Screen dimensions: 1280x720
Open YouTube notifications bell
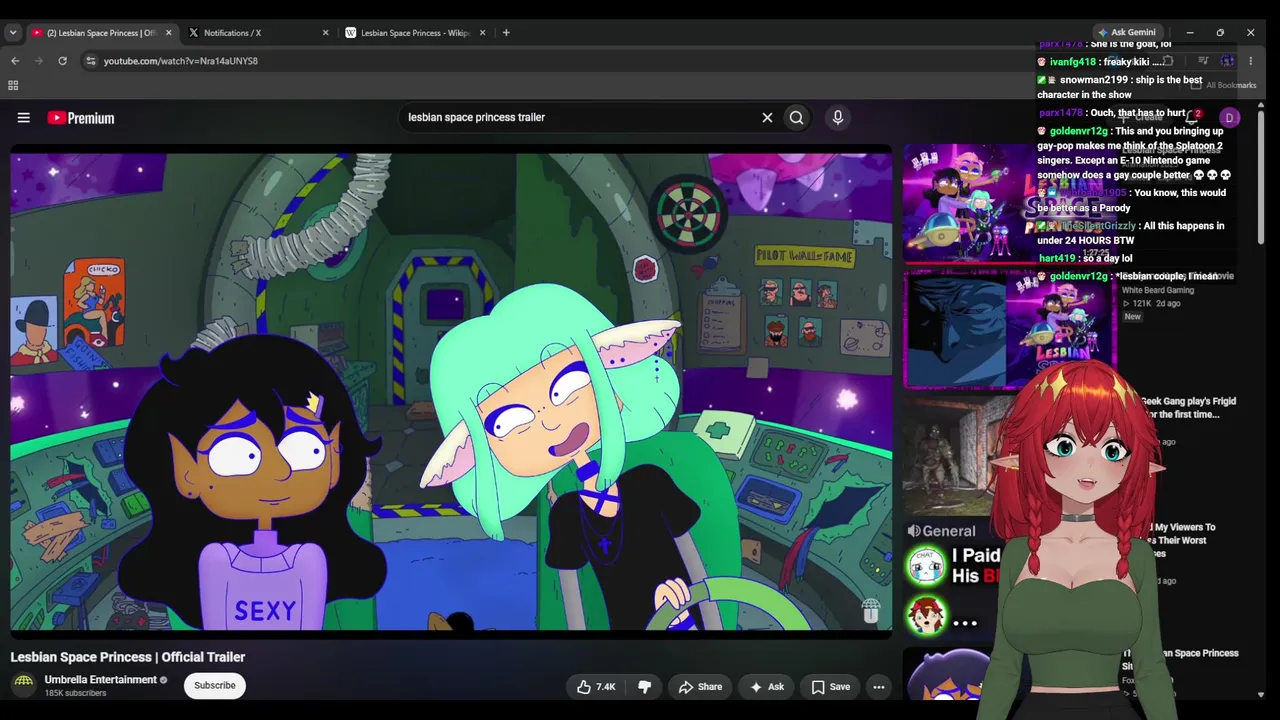pos(1191,118)
